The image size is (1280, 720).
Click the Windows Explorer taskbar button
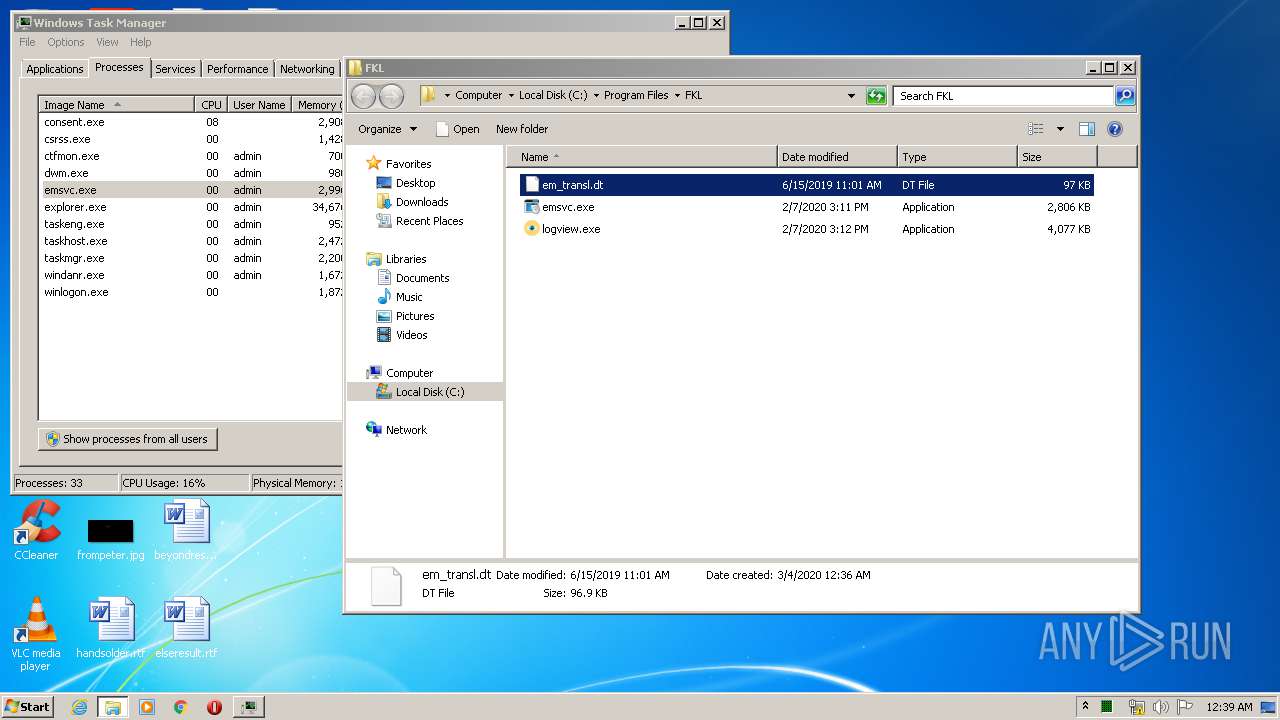point(113,707)
